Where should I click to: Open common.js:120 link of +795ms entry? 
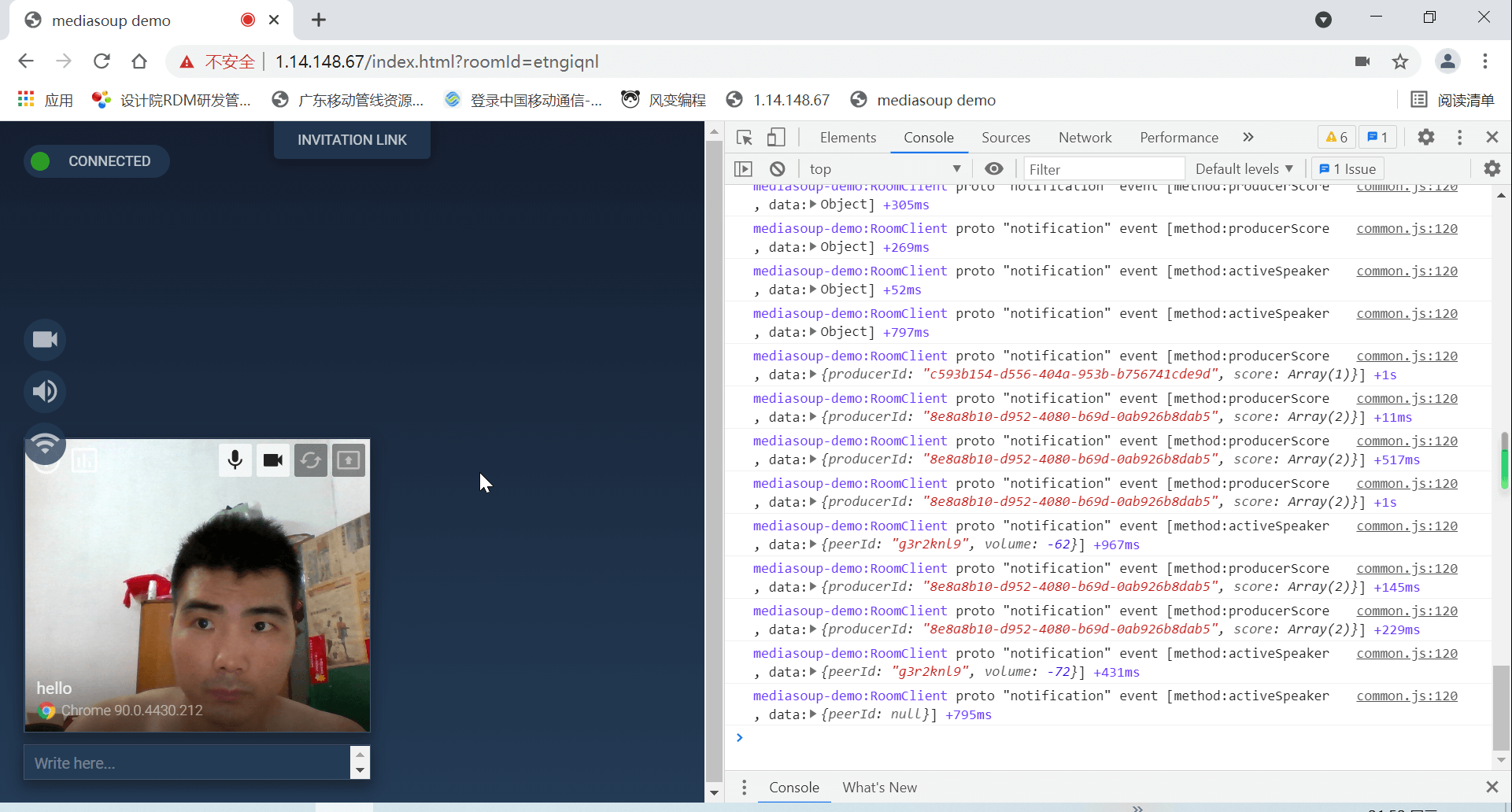point(1407,696)
